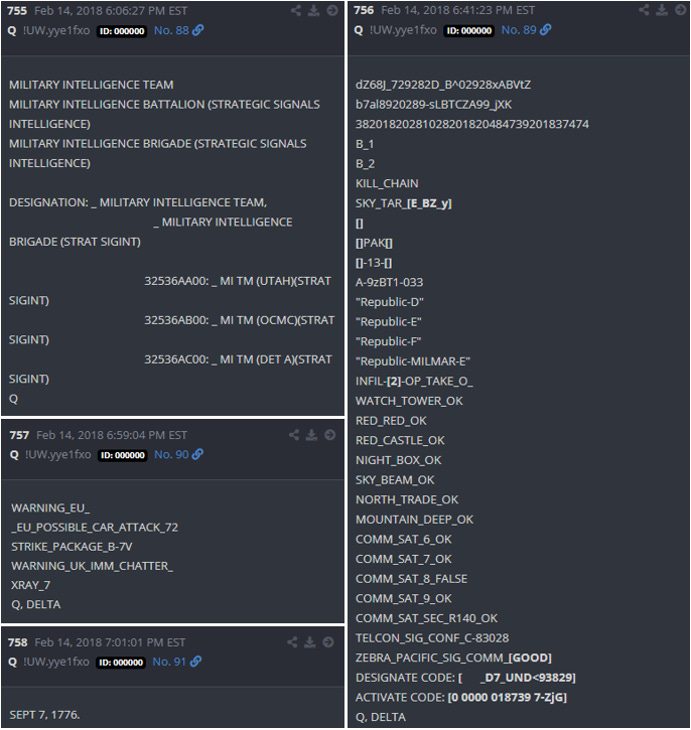Click the line "Republic-MILMAR-E"

pos(413,361)
